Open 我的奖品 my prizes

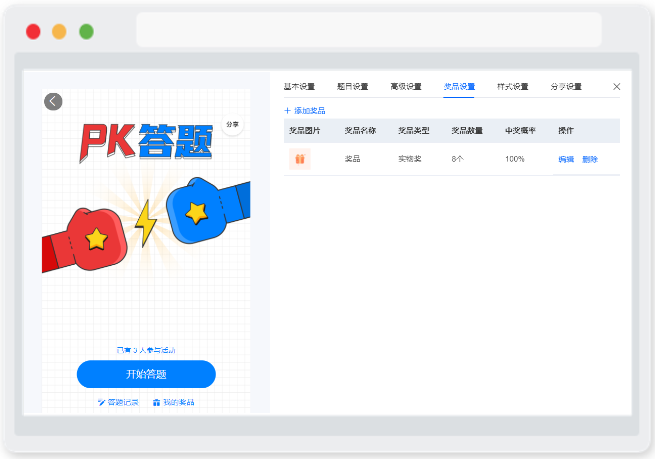click(173, 402)
